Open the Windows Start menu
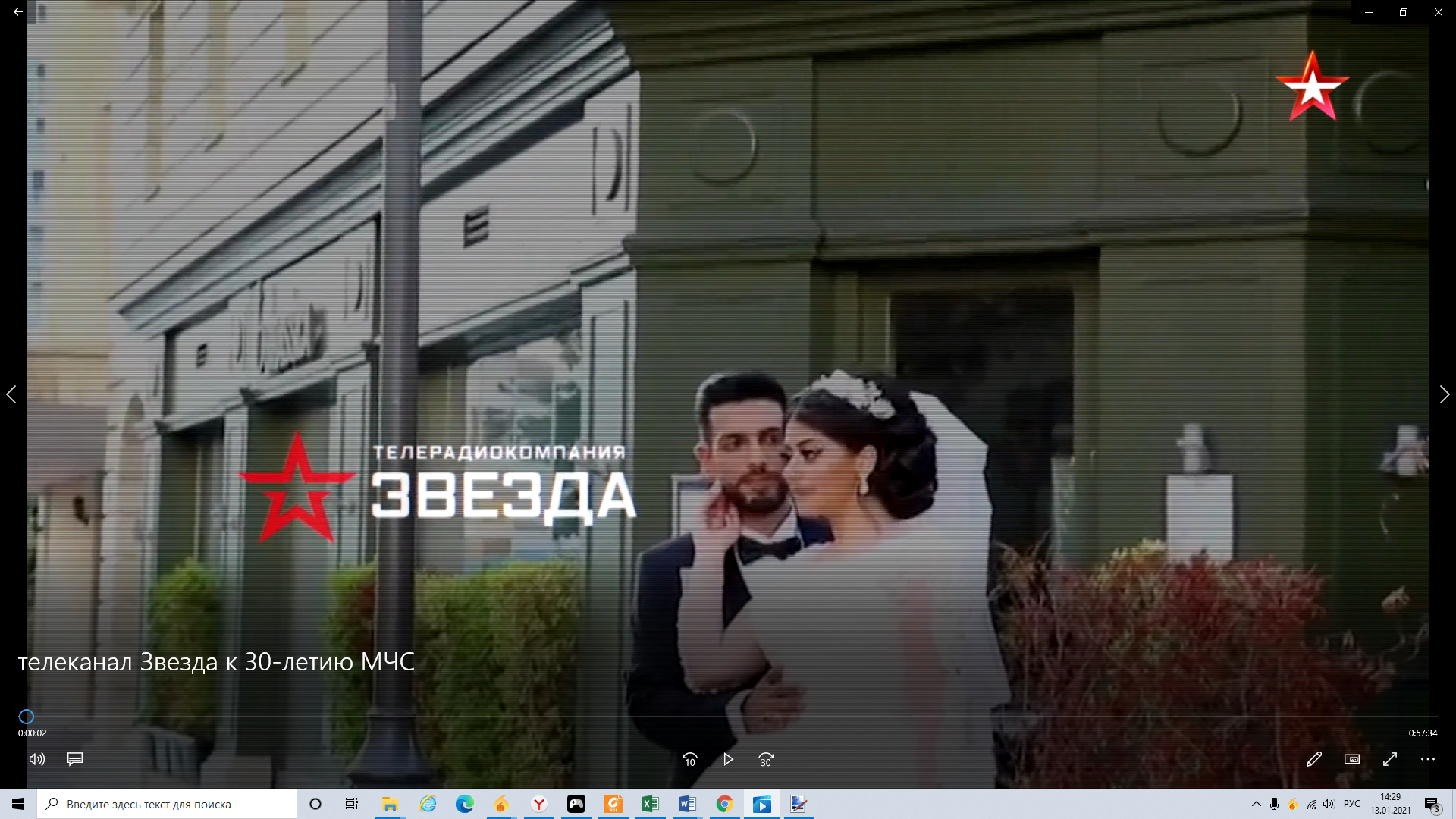The image size is (1456, 819). pos(18,804)
